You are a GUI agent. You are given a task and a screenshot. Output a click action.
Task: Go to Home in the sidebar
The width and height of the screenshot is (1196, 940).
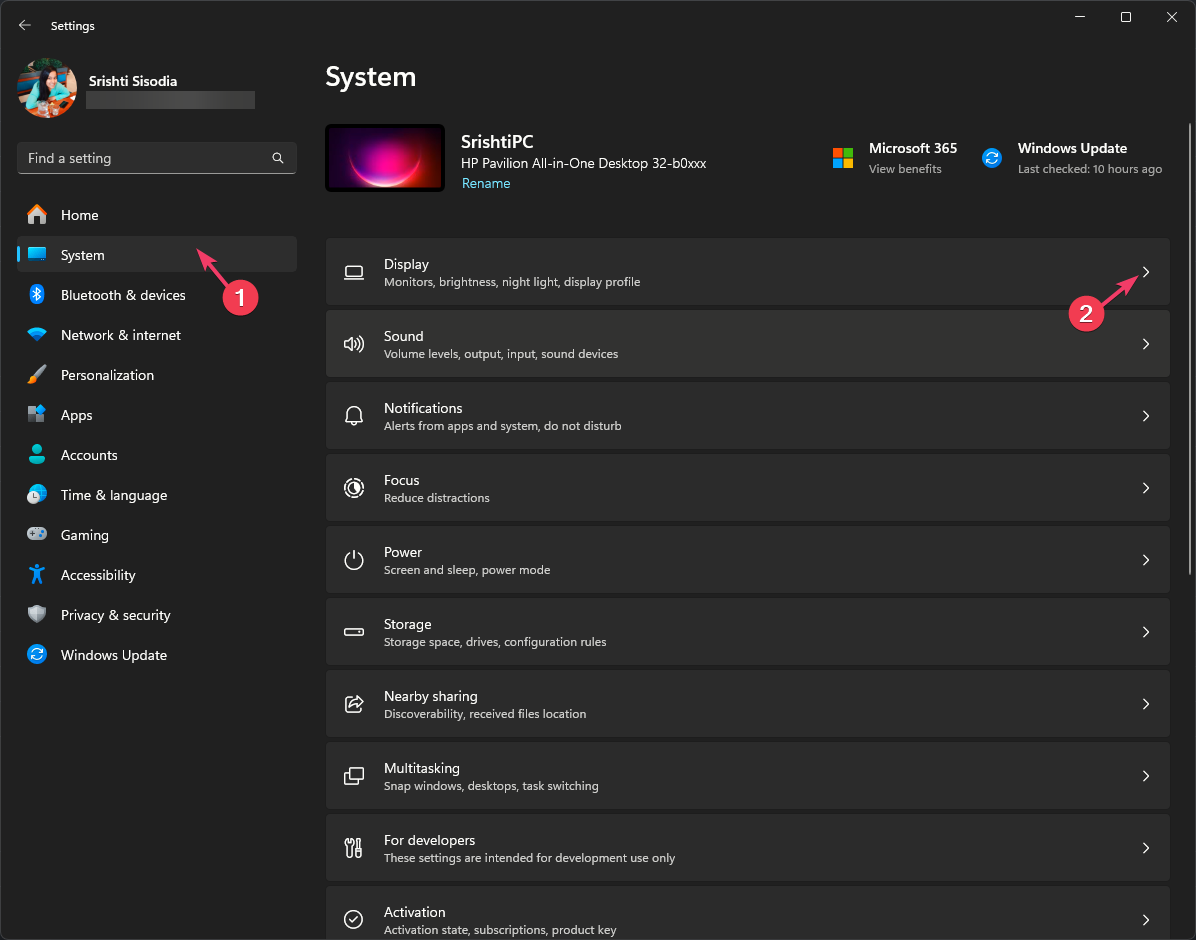tap(79, 215)
